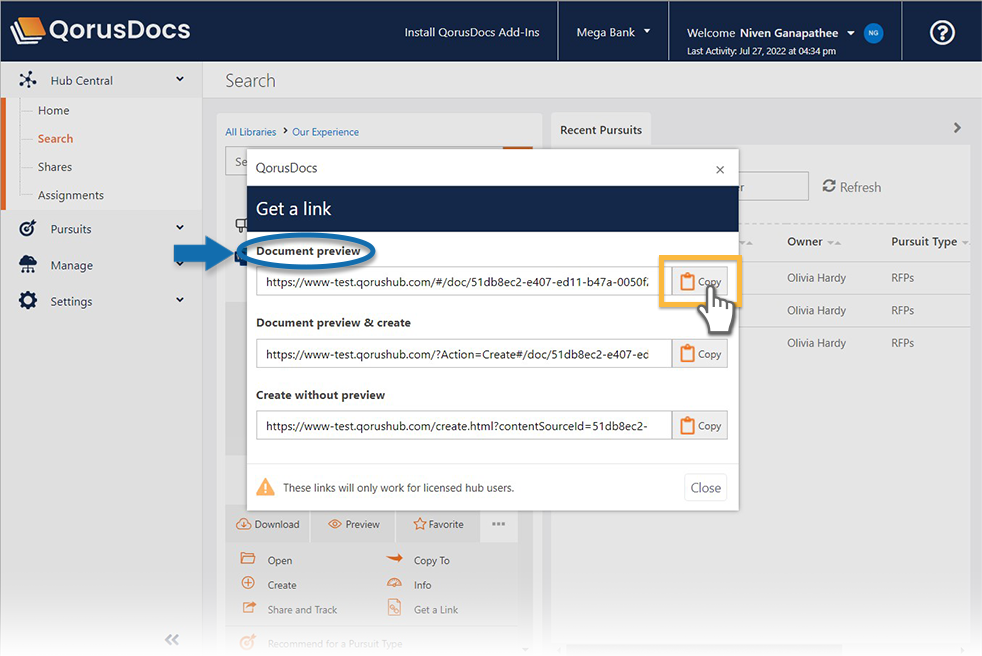This screenshot has width=982, height=656.
Task: Copy the Document preview & create link
Action: pos(700,354)
